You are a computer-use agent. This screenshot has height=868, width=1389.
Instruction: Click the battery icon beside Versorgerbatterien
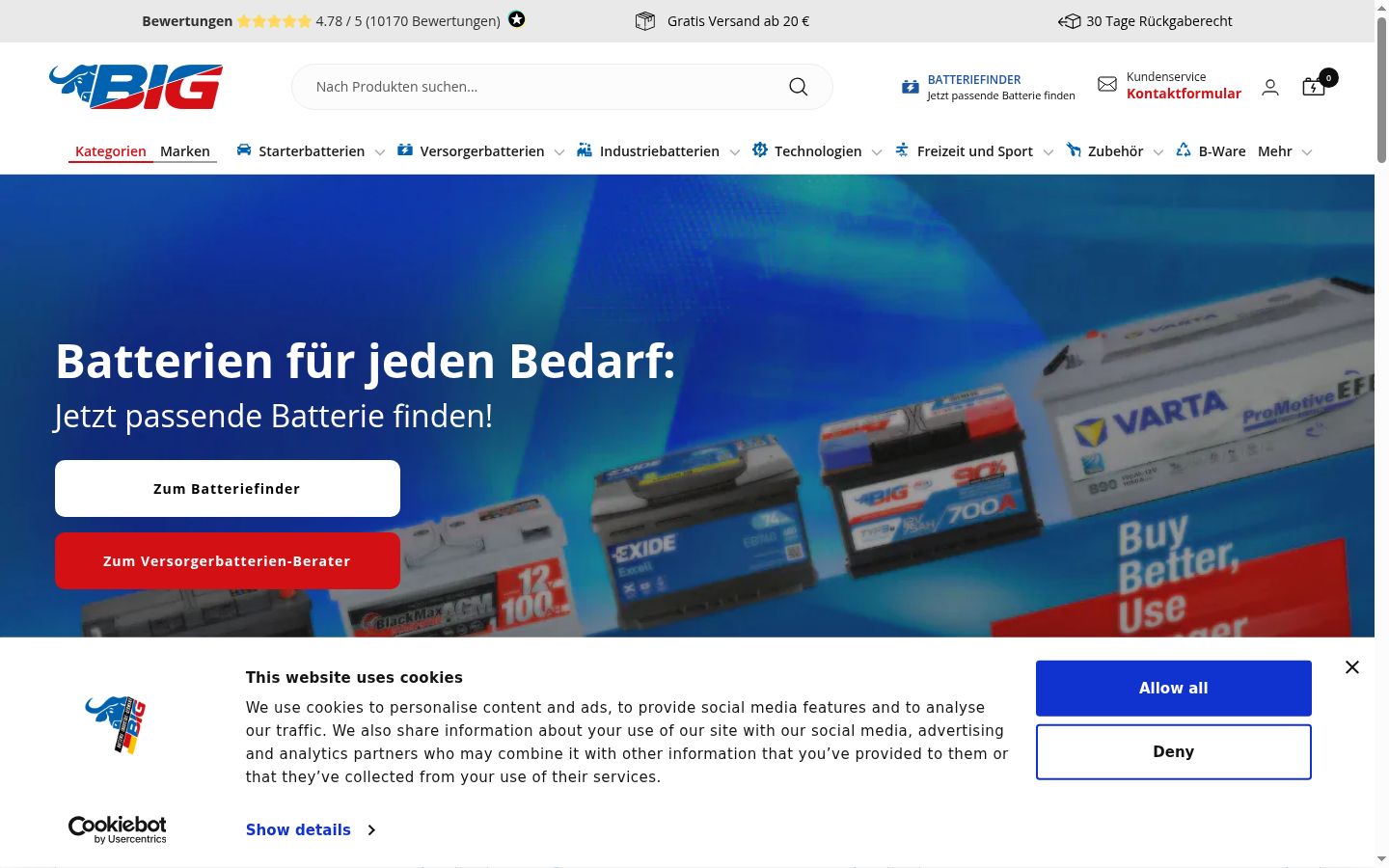tap(405, 150)
